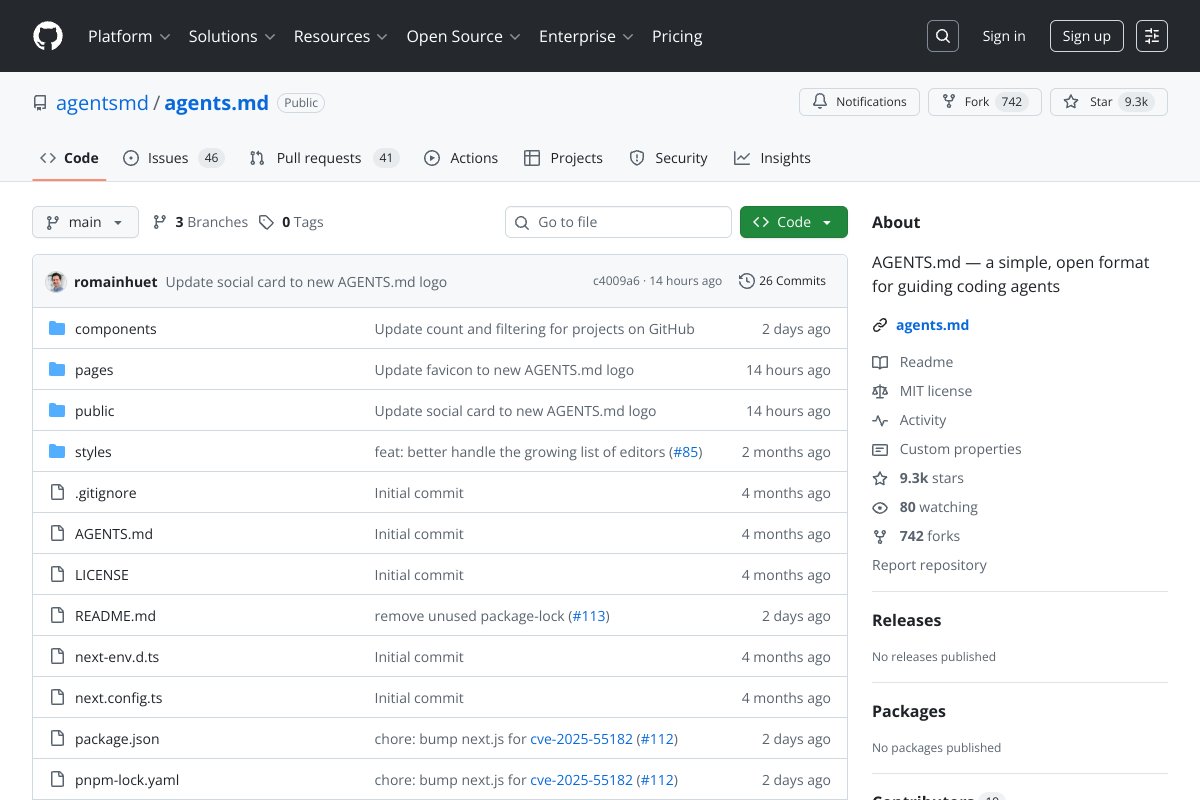Screen dimensions: 1200x800
Task: Open the AGENTS.md file
Action: tap(114, 534)
